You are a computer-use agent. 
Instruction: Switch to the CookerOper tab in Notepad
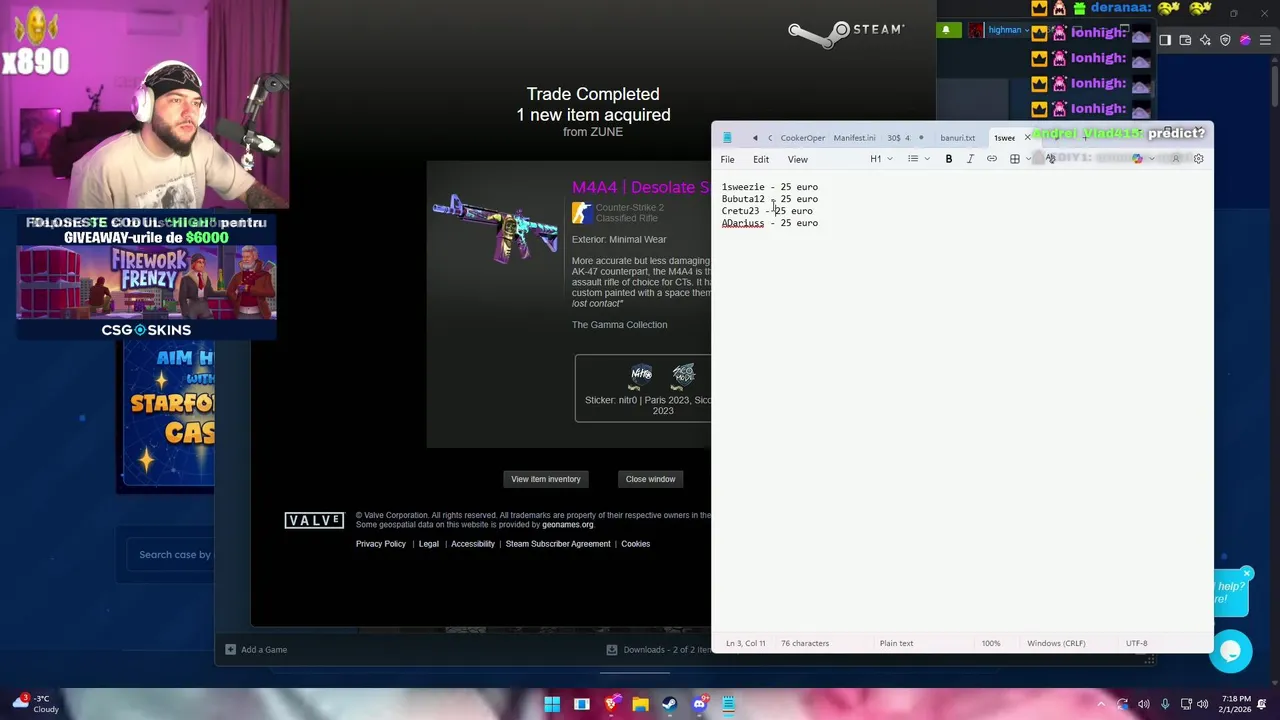tap(802, 138)
